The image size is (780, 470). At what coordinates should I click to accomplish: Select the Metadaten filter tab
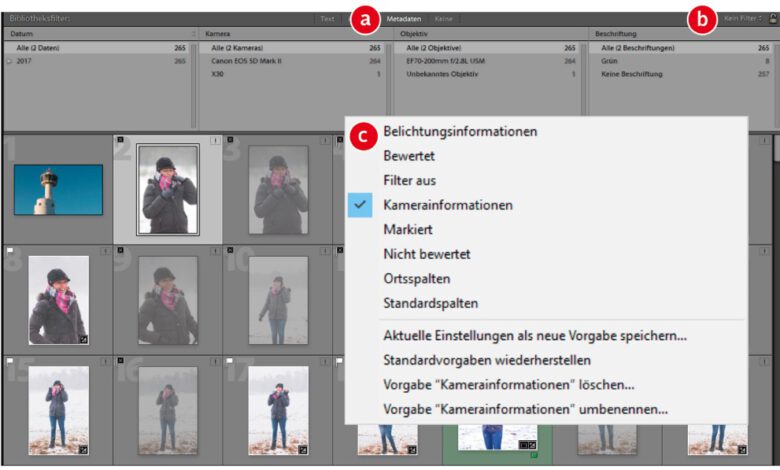click(403, 18)
